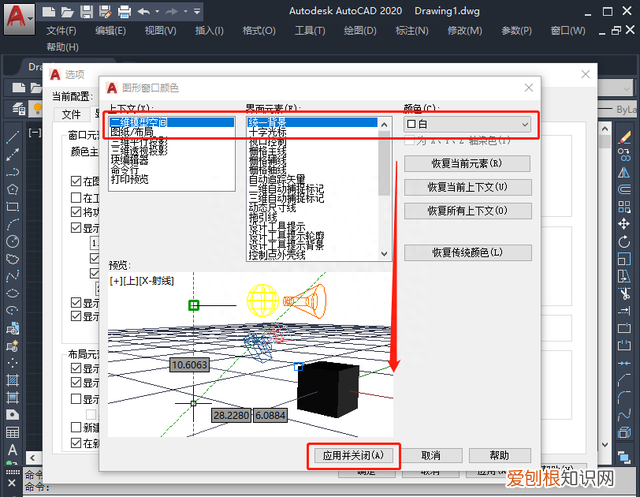
Task: Open the AutoCAD application menu button
Action: coord(19,18)
